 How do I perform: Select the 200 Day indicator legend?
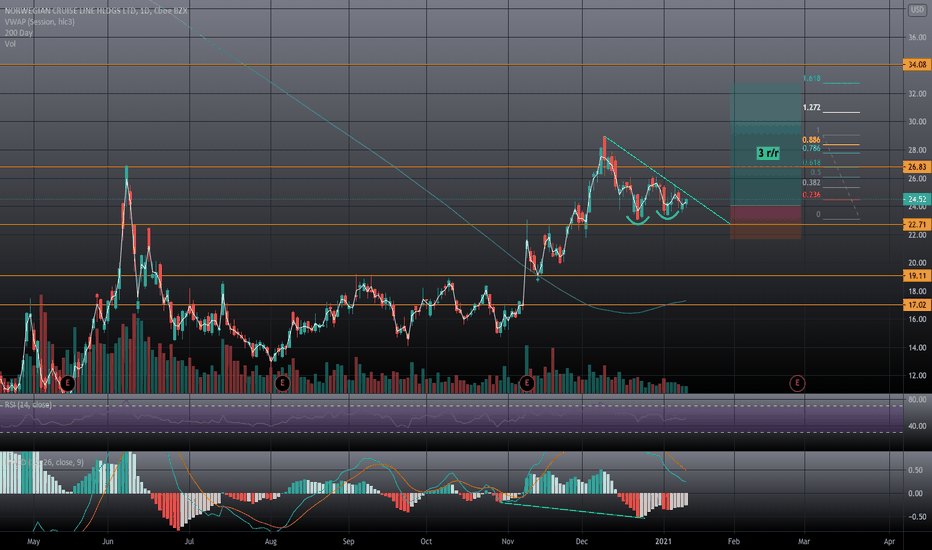click(x=18, y=33)
